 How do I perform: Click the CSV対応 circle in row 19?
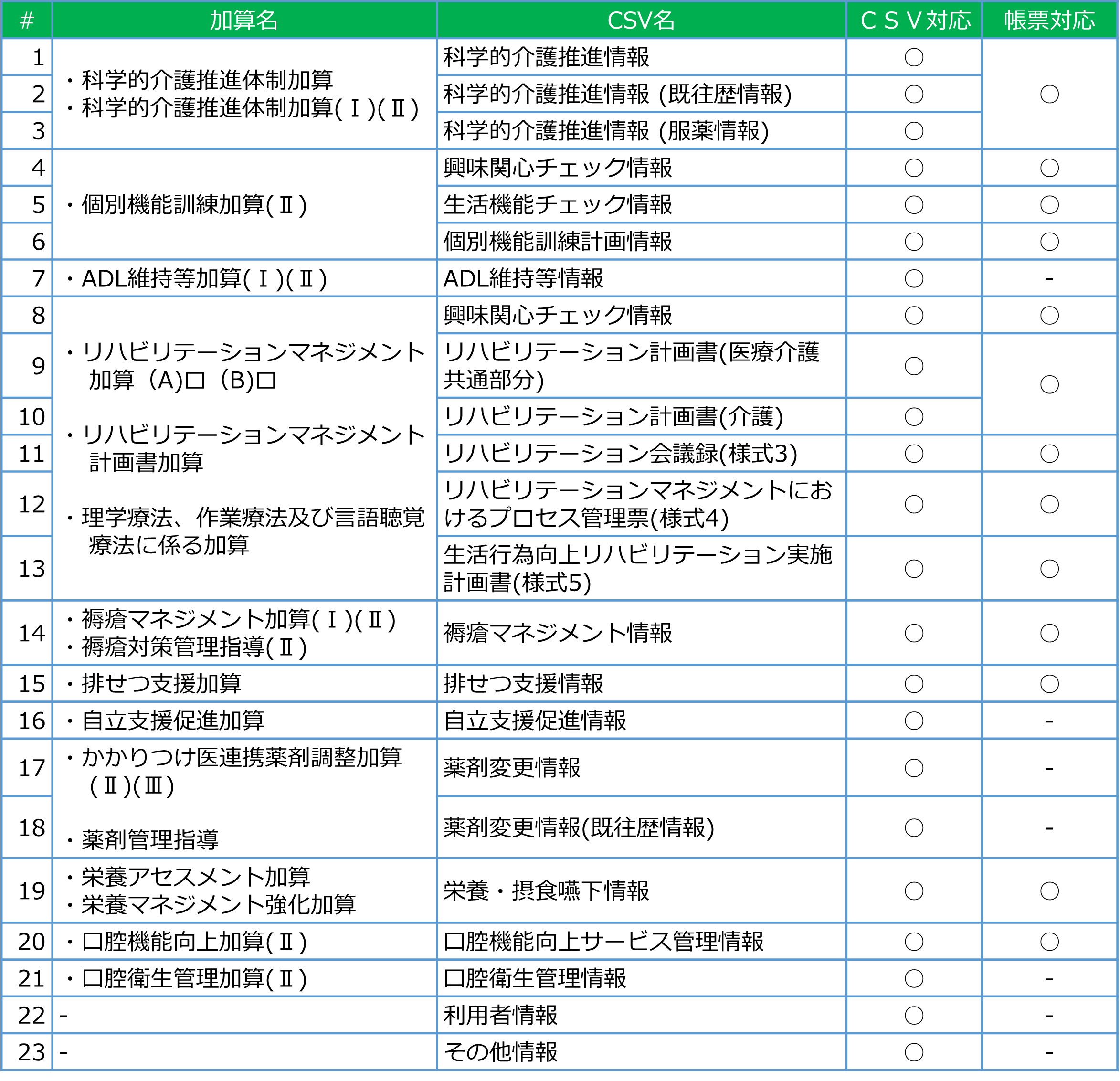914,890
